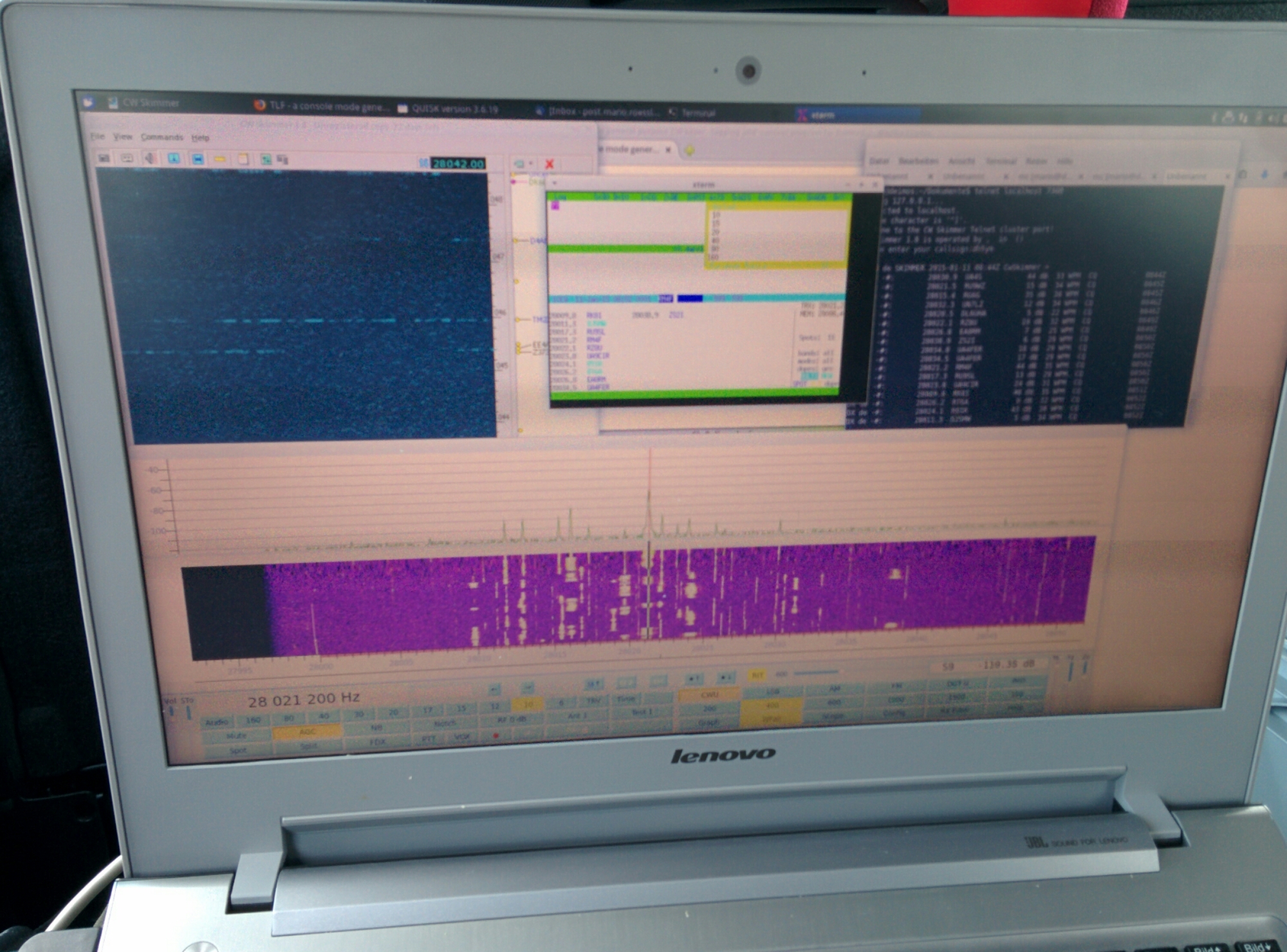Open new tab in the browser window
The height and width of the screenshot is (952, 1287).
689,151
